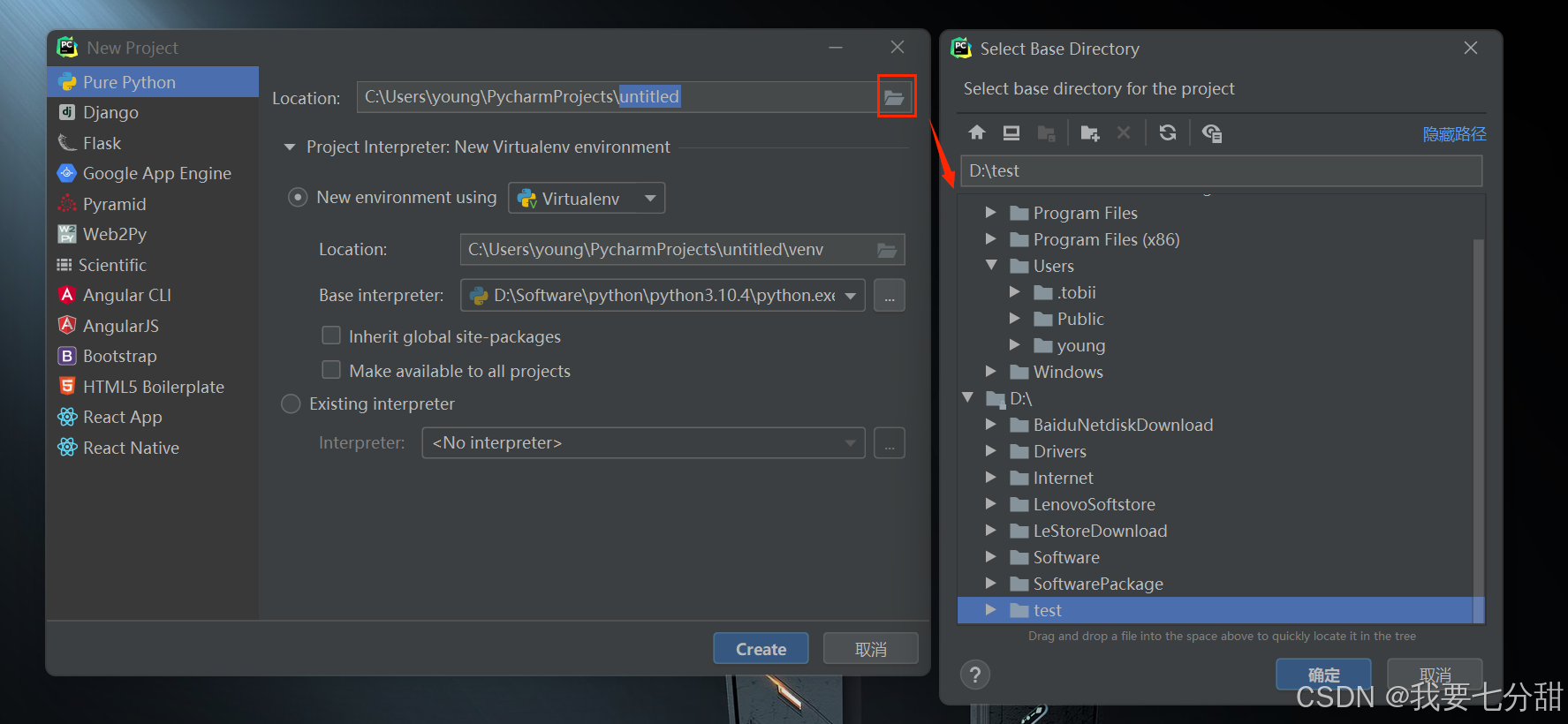Screen dimensions: 1568x724
Task: Click Scientific project type icon
Action: coord(64,265)
